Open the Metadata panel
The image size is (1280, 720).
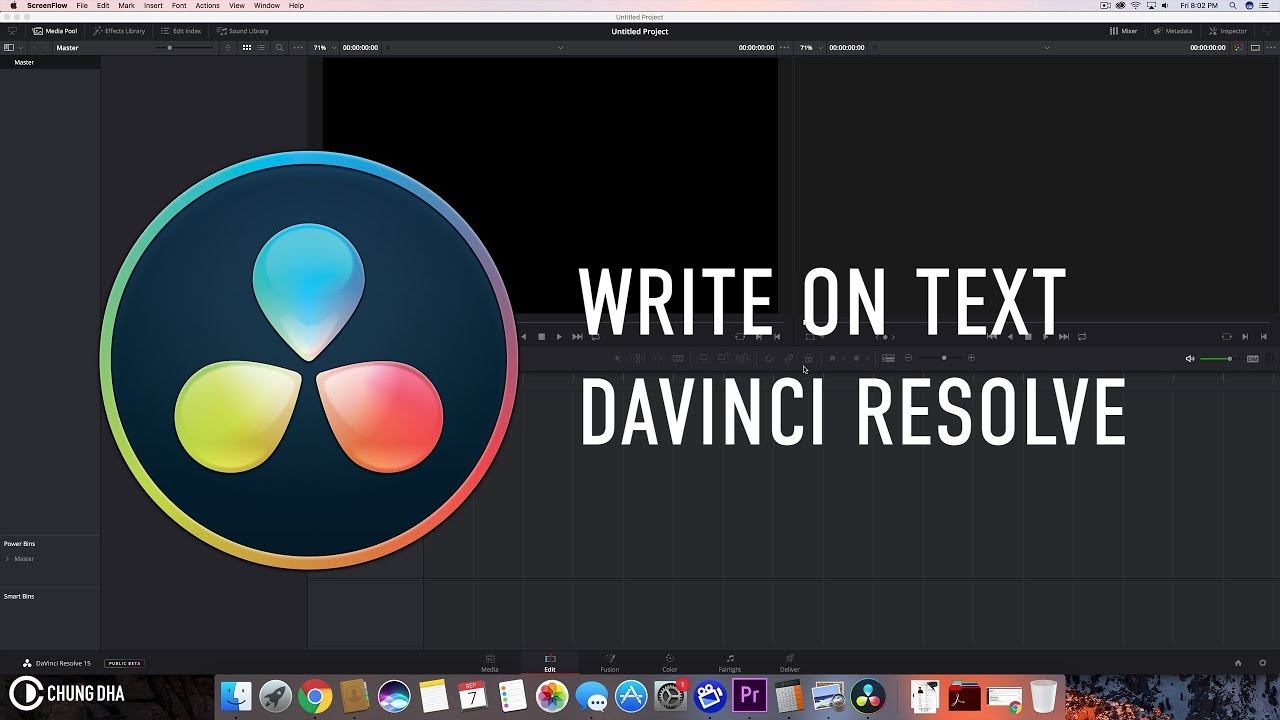pos(1172,31)
